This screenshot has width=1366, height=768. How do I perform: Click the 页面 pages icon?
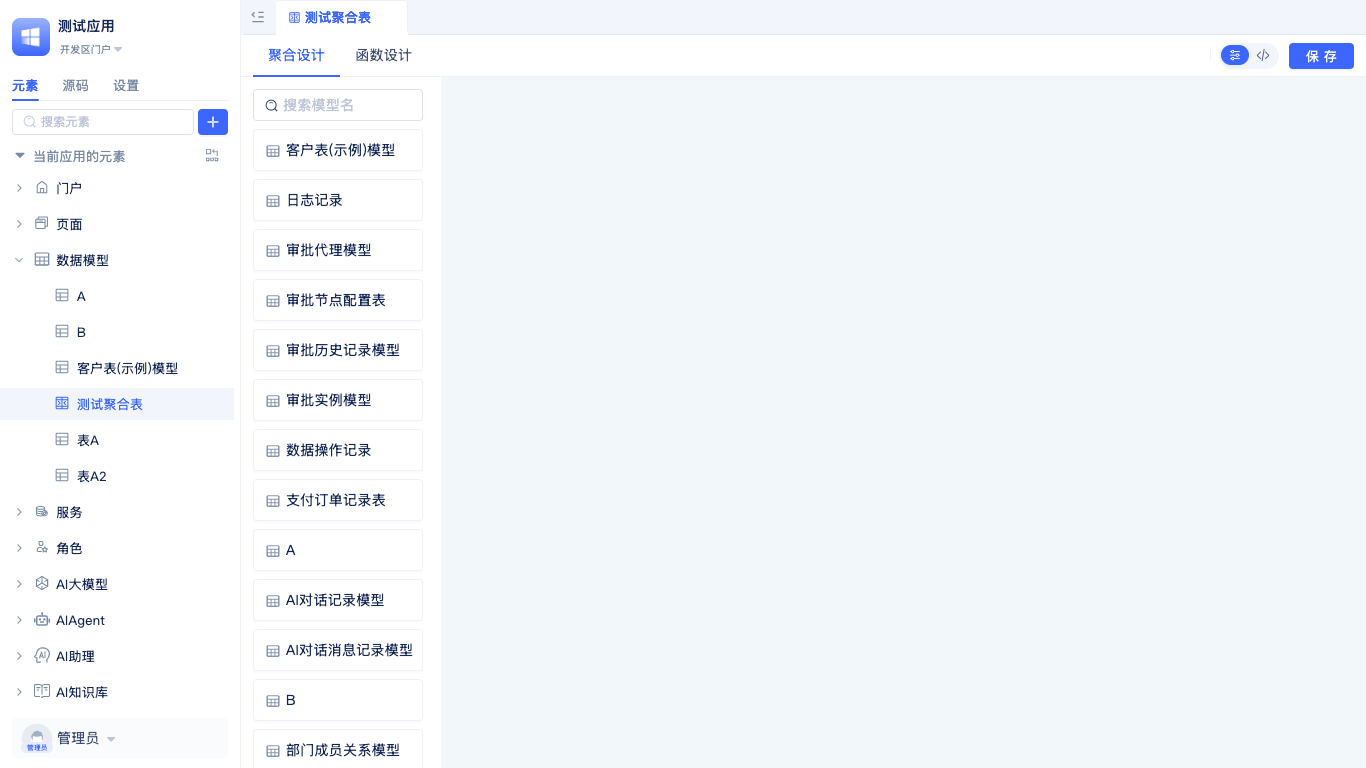42,223
